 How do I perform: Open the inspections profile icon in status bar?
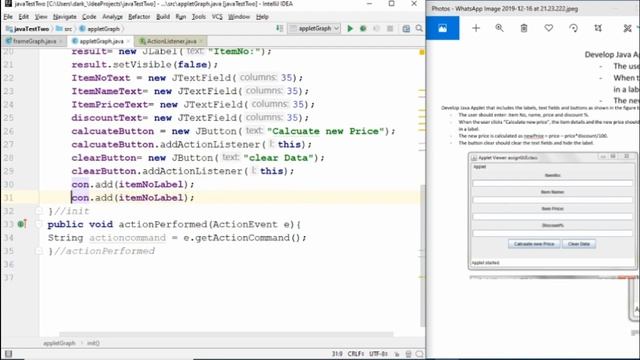[409, 354]
